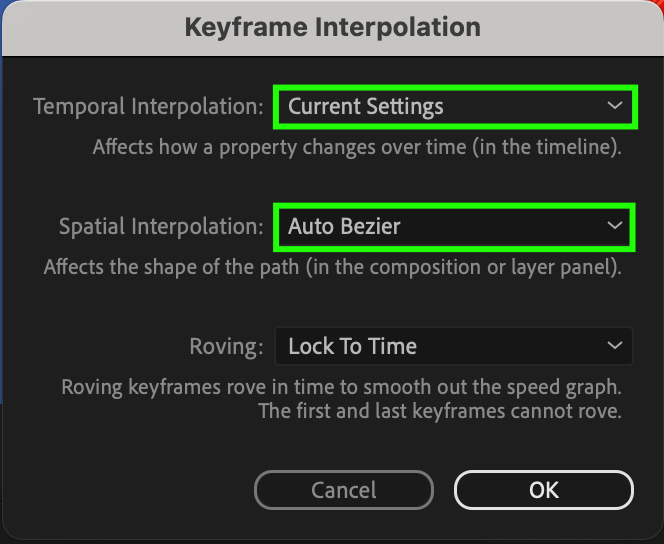
Task: Click the chevron arrow beside Current Settings
Action: [614, 107]
